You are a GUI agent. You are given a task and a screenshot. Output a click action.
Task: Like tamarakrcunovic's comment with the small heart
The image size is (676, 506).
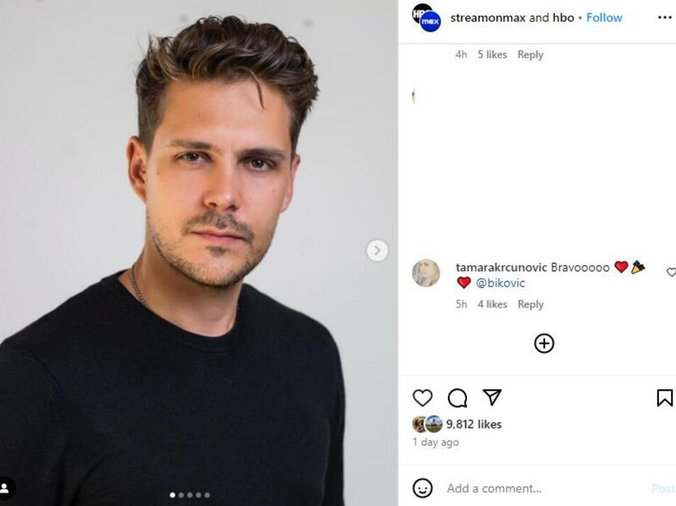pyautogui.click(x=671, y=272)
